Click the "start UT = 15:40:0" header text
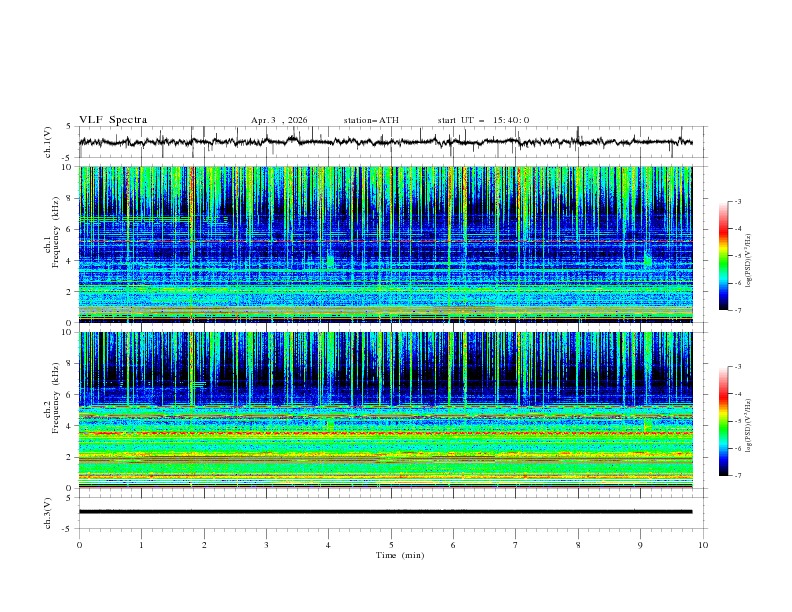792x612 pixels. pyautogui.click(x=483, y=120)
